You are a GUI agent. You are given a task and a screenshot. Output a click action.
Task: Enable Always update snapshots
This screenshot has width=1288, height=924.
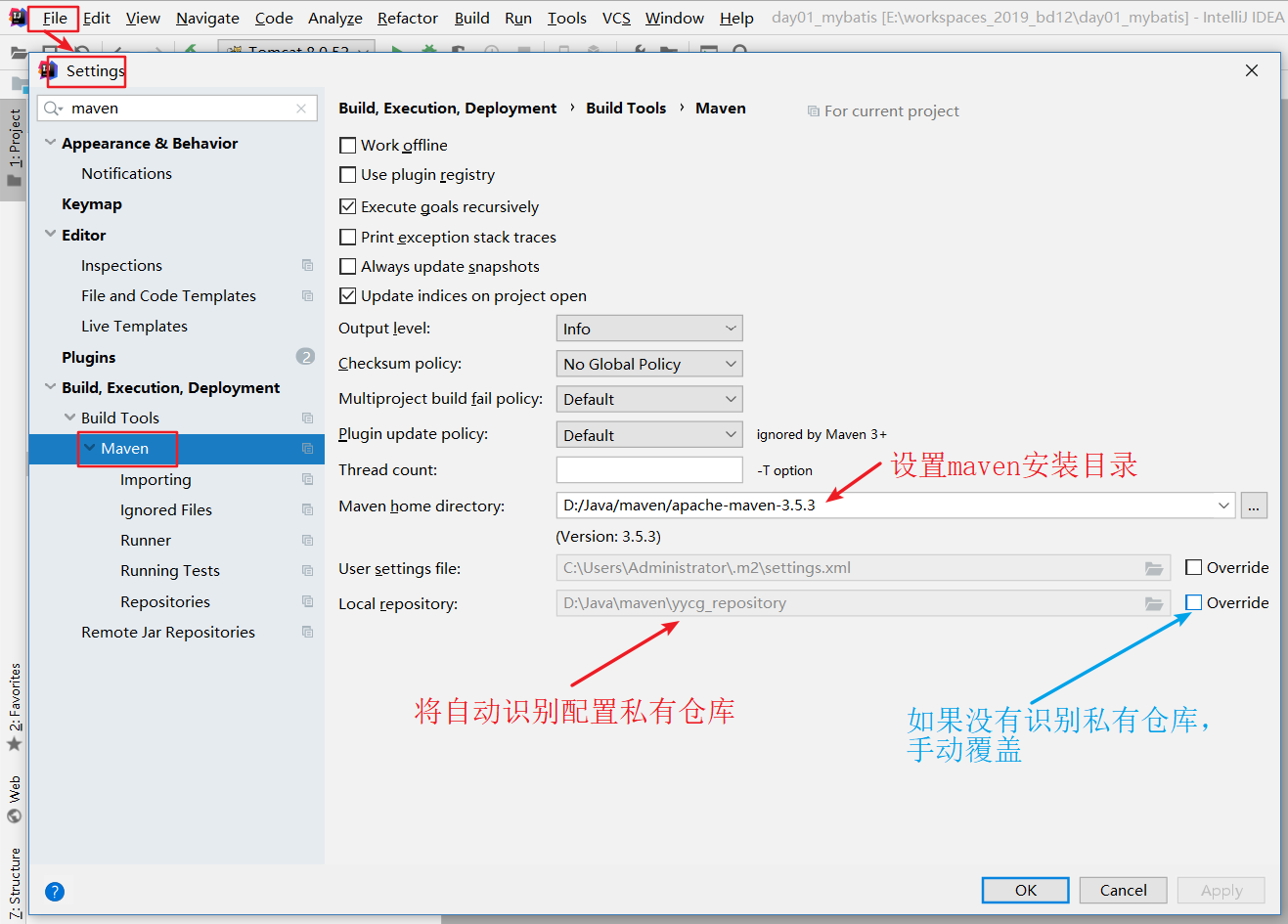click(347, 266)
